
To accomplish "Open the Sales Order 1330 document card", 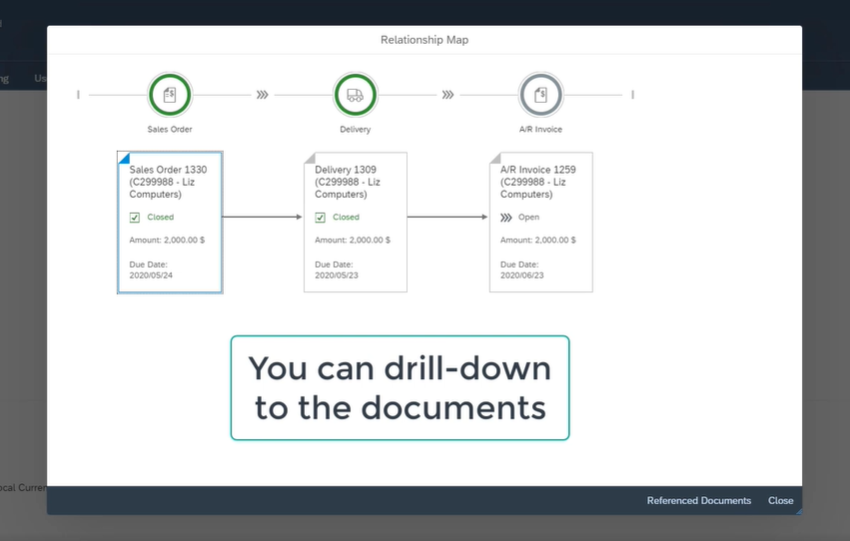I will coord(170,222).
